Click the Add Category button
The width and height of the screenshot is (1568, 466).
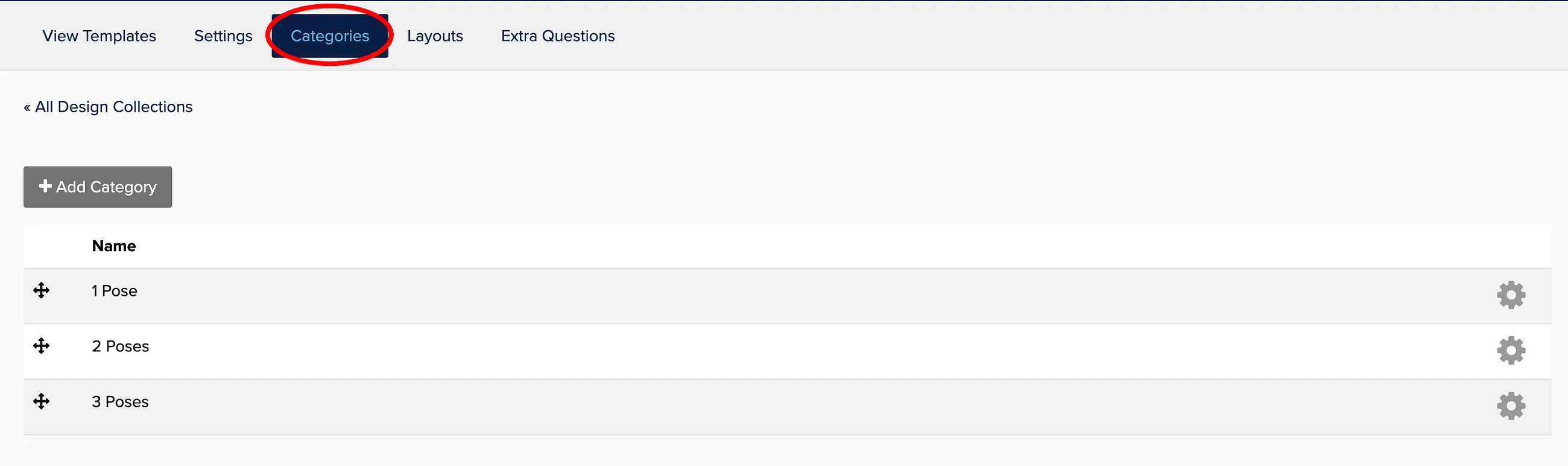point(98,187)
